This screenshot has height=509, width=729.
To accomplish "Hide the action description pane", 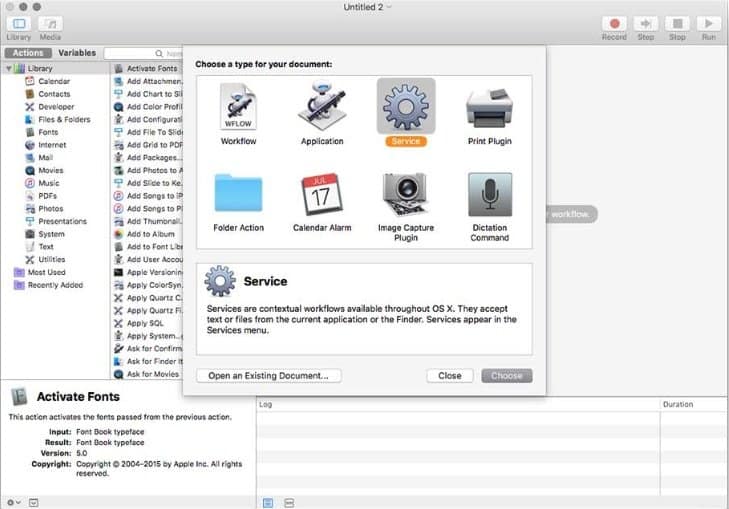I will pyautogui.click(x=33, y=502).
